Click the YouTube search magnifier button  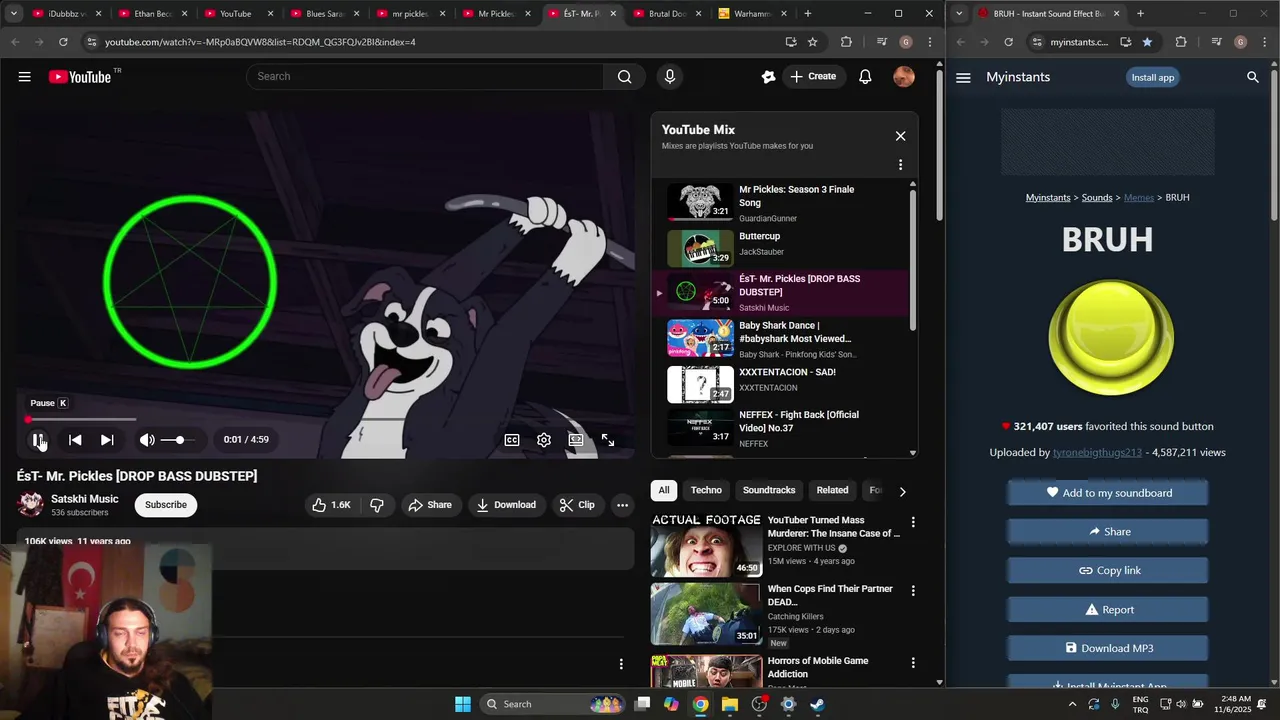click(625, 77)
